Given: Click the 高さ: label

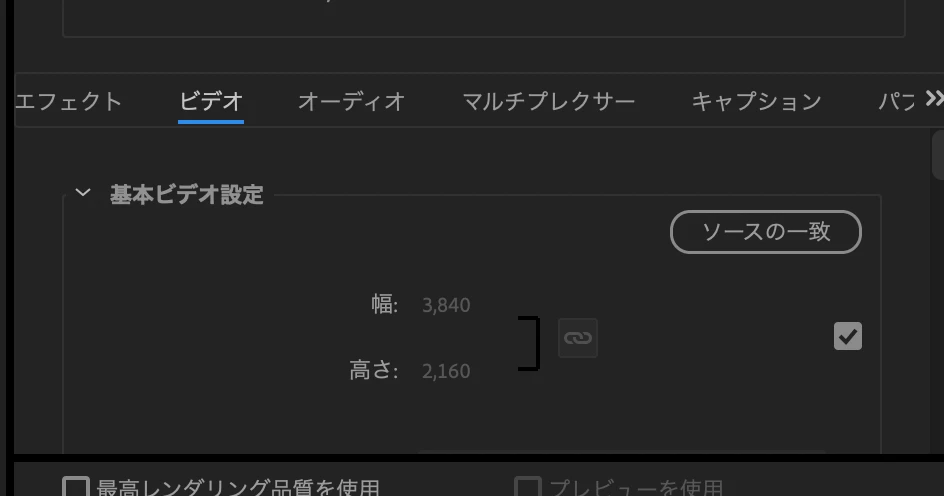Looking at the screenshot, I should click(x=374, y=371).
